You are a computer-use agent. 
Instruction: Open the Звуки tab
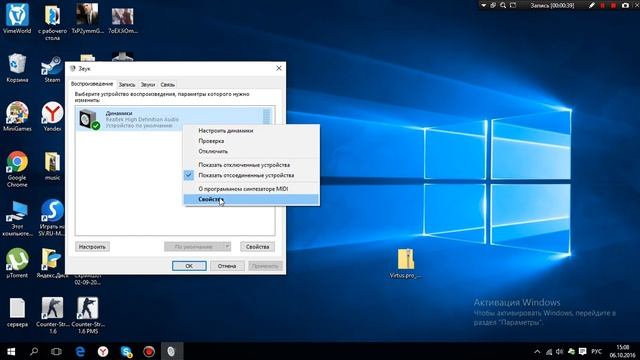[148, 84]
